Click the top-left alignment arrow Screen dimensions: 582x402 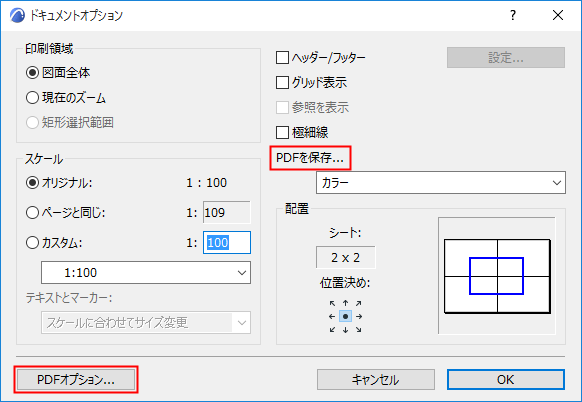tap(332, 303)
